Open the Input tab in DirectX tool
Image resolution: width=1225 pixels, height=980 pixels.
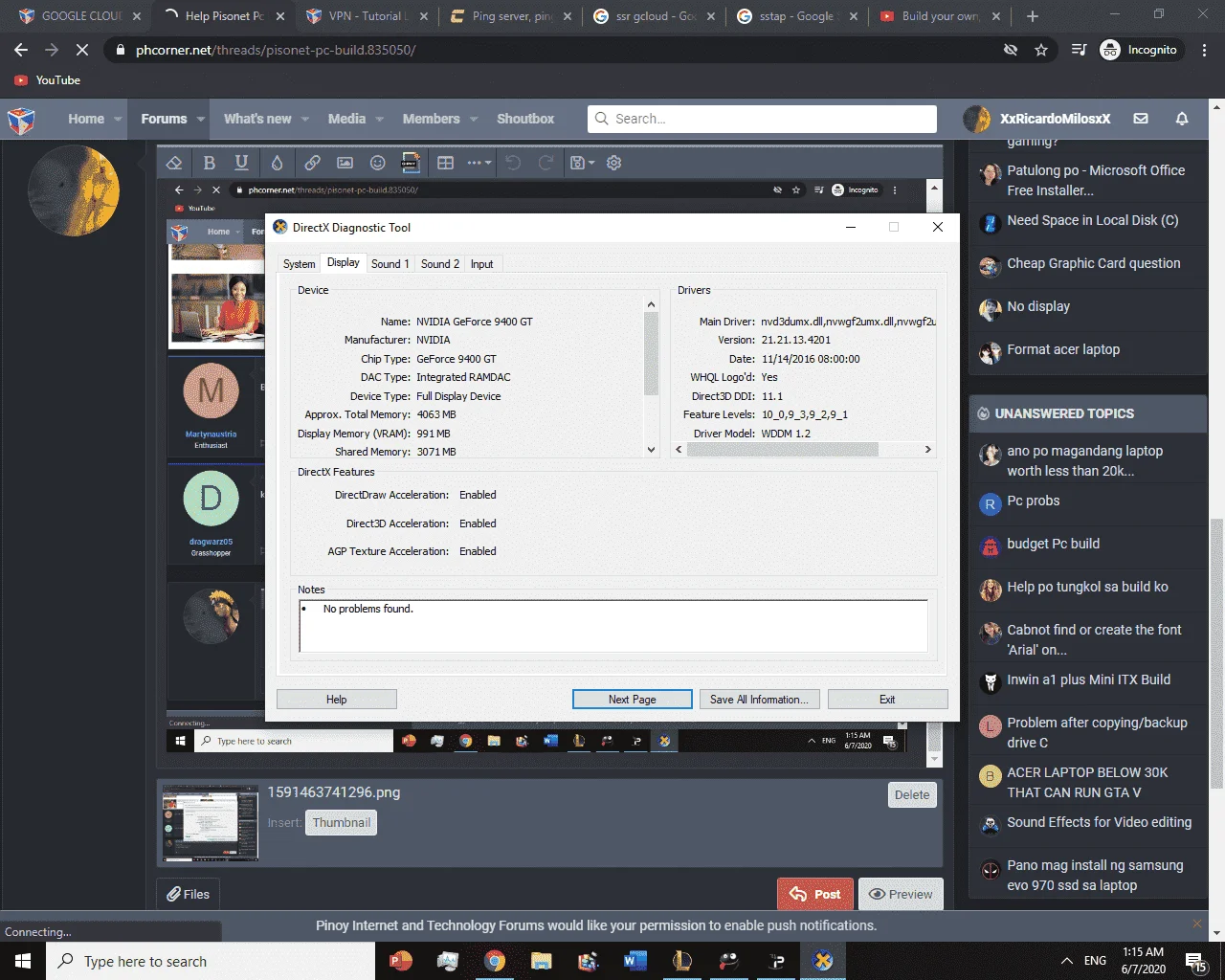pos(482,264)
